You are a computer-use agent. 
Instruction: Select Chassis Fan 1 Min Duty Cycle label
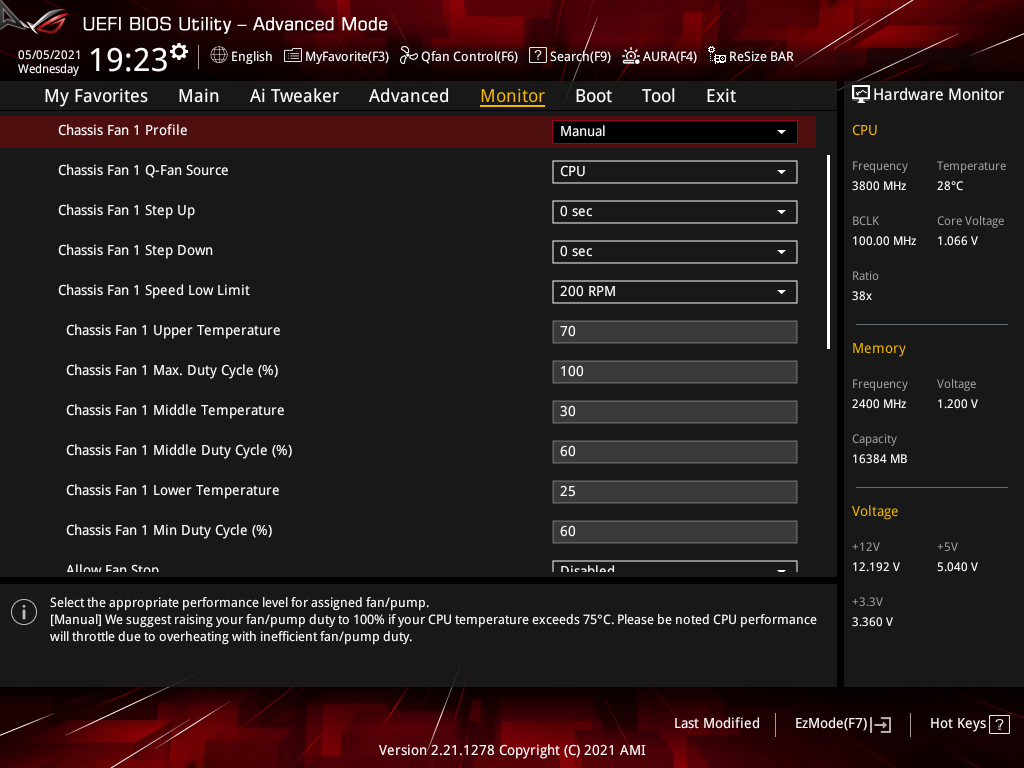(169, 530)
